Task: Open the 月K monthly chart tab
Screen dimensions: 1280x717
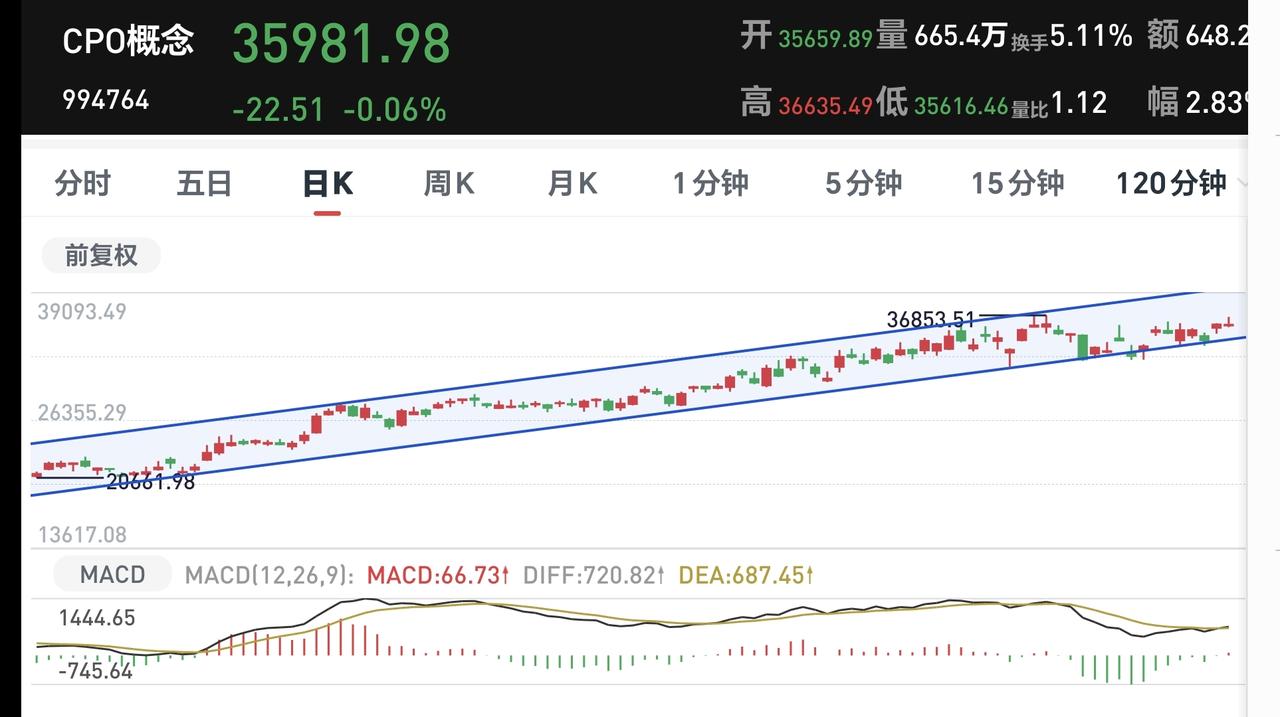Action: click(x=572, y=184)
